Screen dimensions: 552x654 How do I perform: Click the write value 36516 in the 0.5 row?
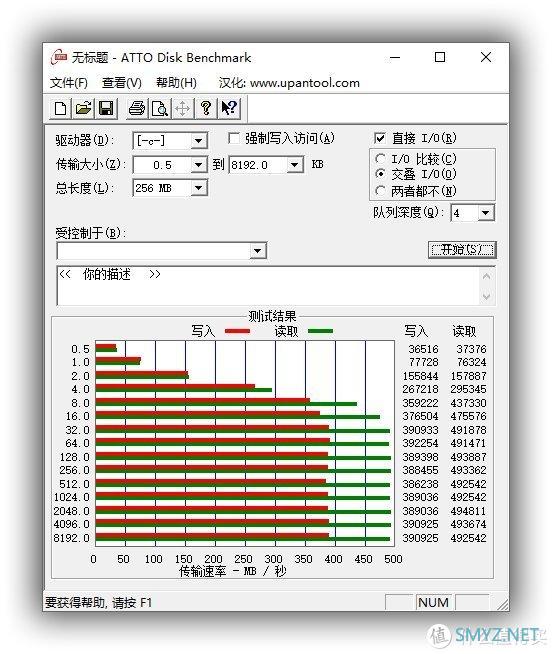point(423,349)
